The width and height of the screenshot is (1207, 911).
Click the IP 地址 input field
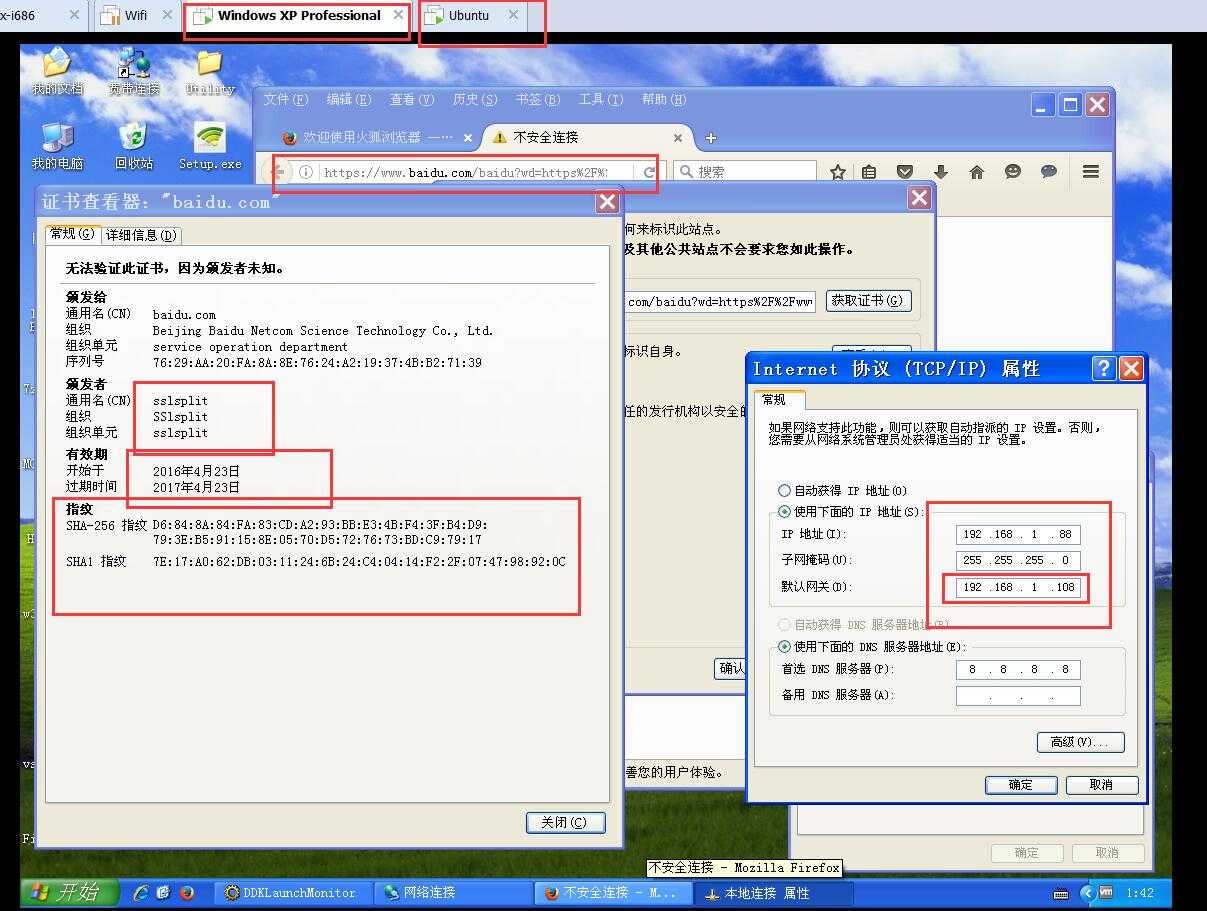1018,534
